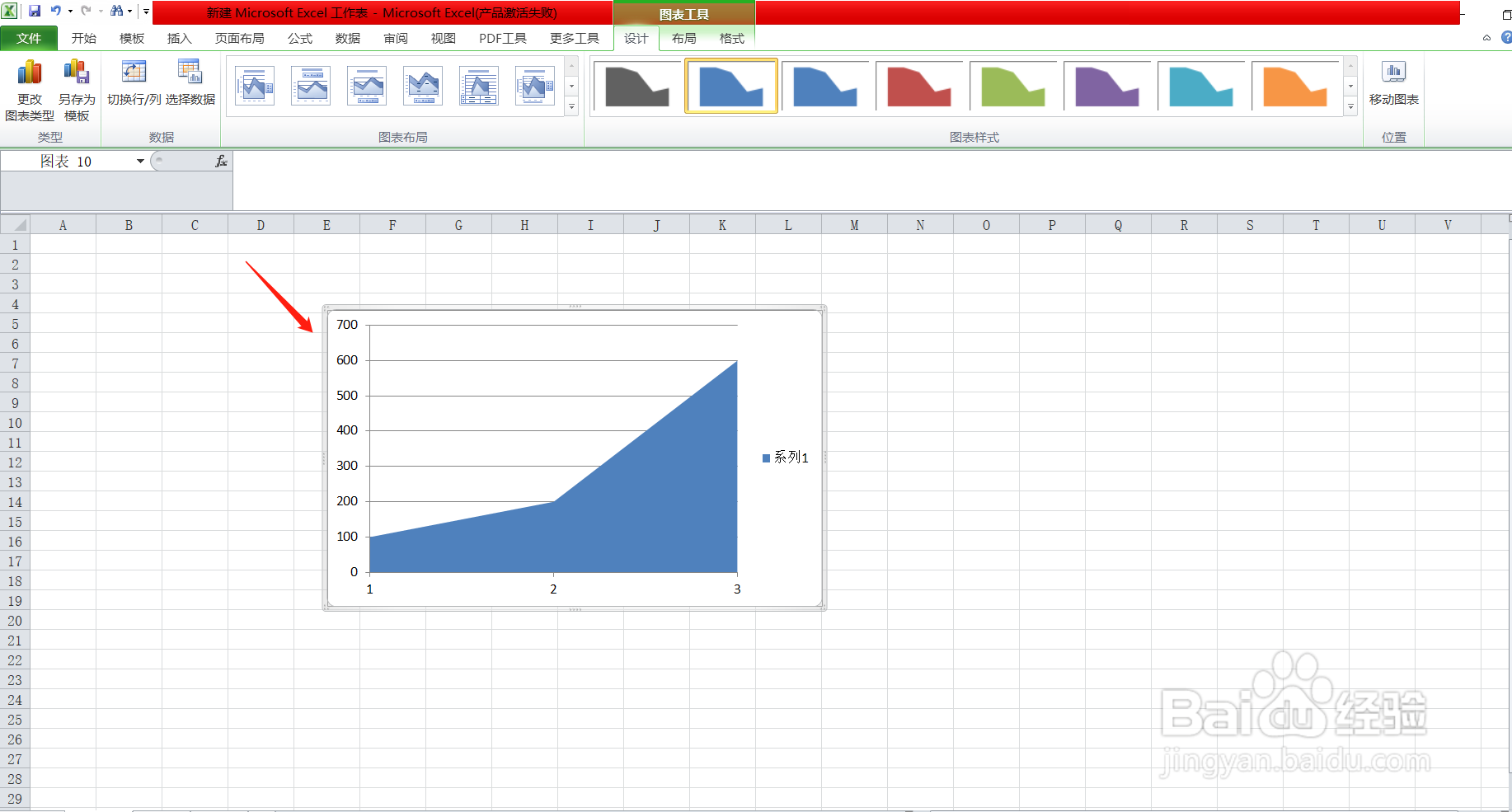Select row 20 header

(15, 621)
